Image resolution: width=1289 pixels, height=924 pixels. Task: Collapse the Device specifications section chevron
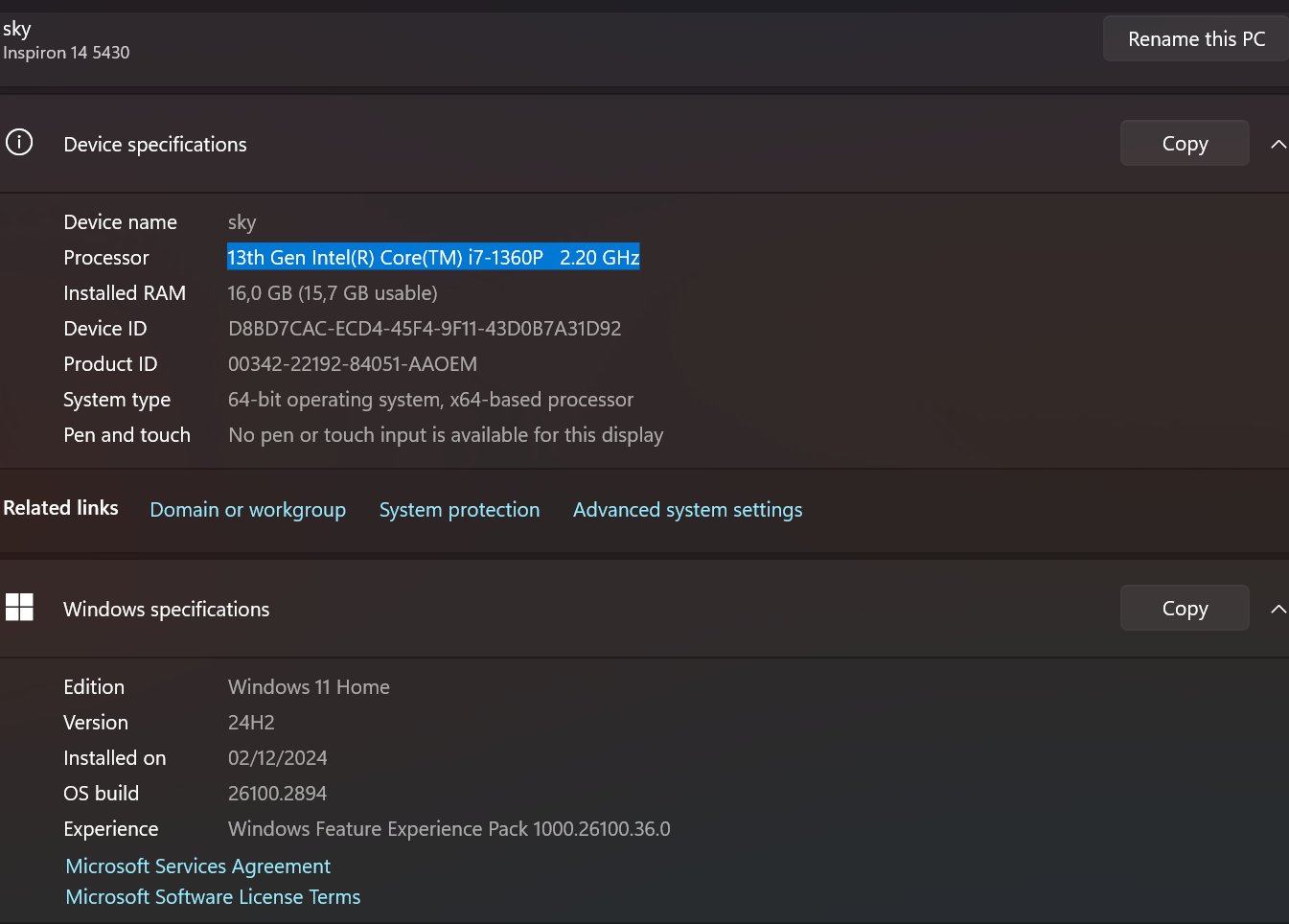(x=1277, y=145)
